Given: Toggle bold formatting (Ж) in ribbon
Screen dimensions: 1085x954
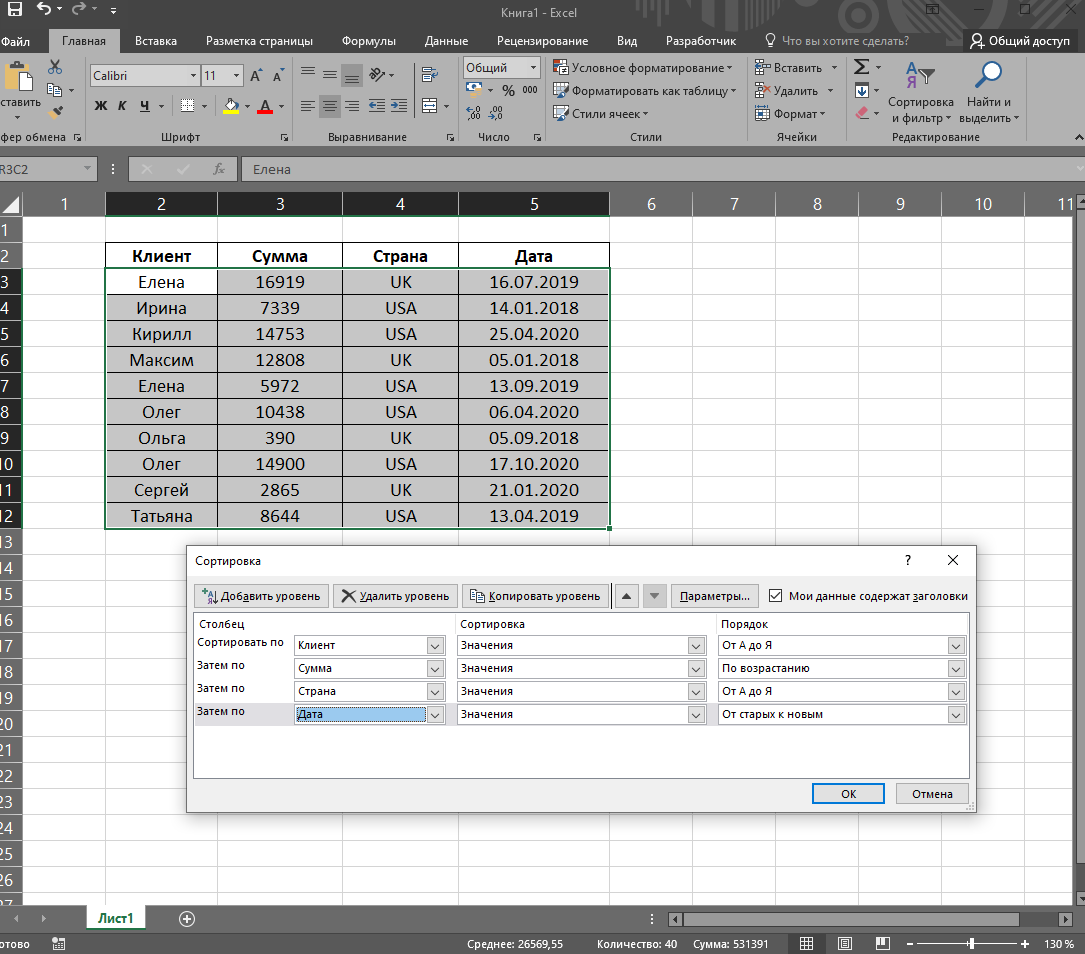Looking at the screenshot, I should [101, 106].
